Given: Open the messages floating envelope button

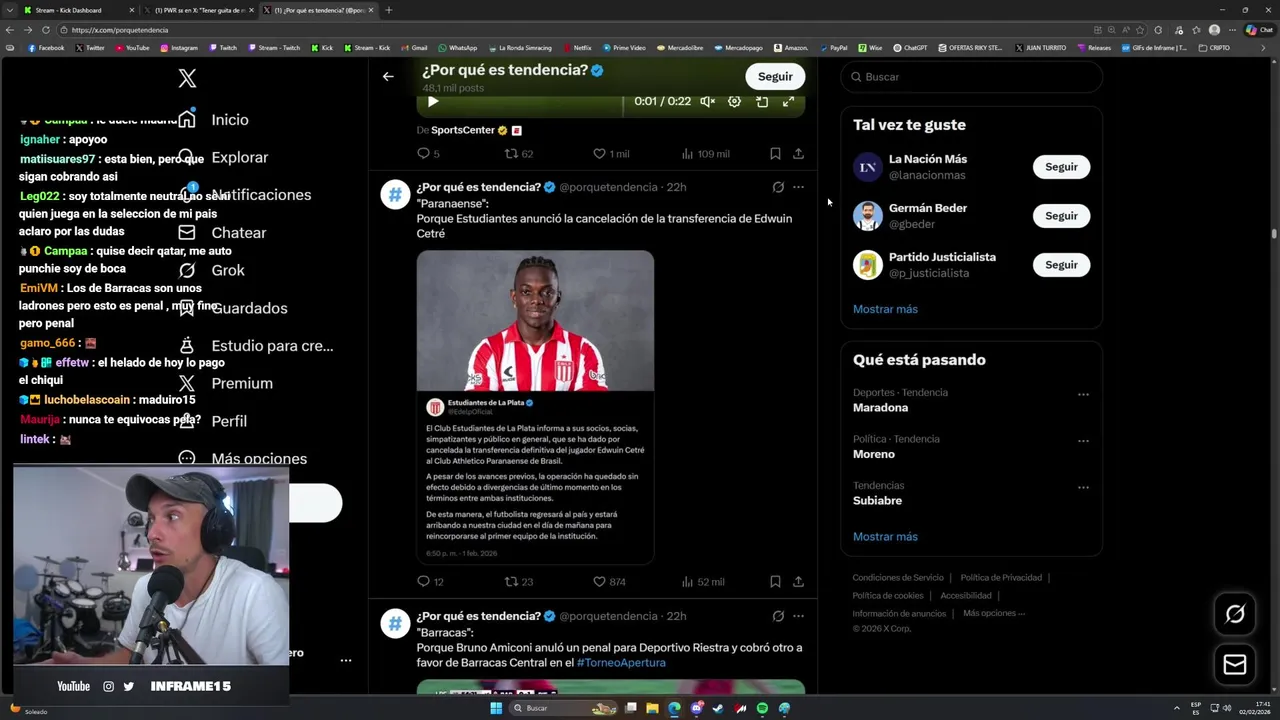Looking at the screenshot, I should (1235, 665).
